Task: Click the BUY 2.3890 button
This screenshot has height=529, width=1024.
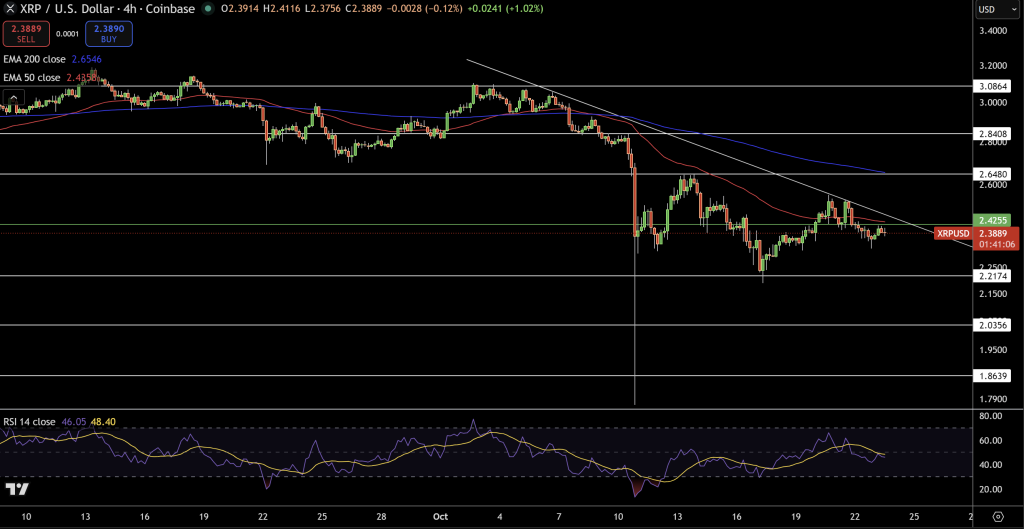Action: [x=110, y=34]
